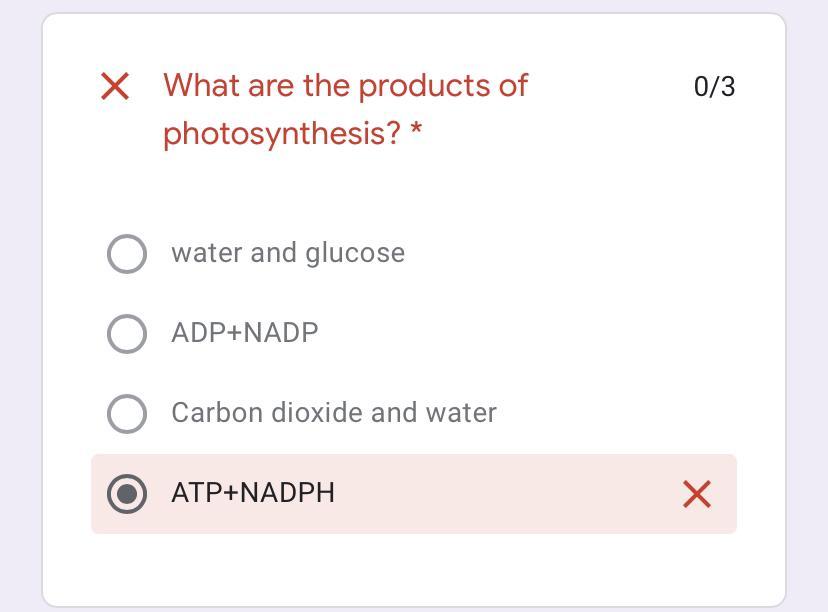This screenshot has width=828, height=612.
Task: Click the word 'glucose' in the first option
Action: (x=355, y=254)
